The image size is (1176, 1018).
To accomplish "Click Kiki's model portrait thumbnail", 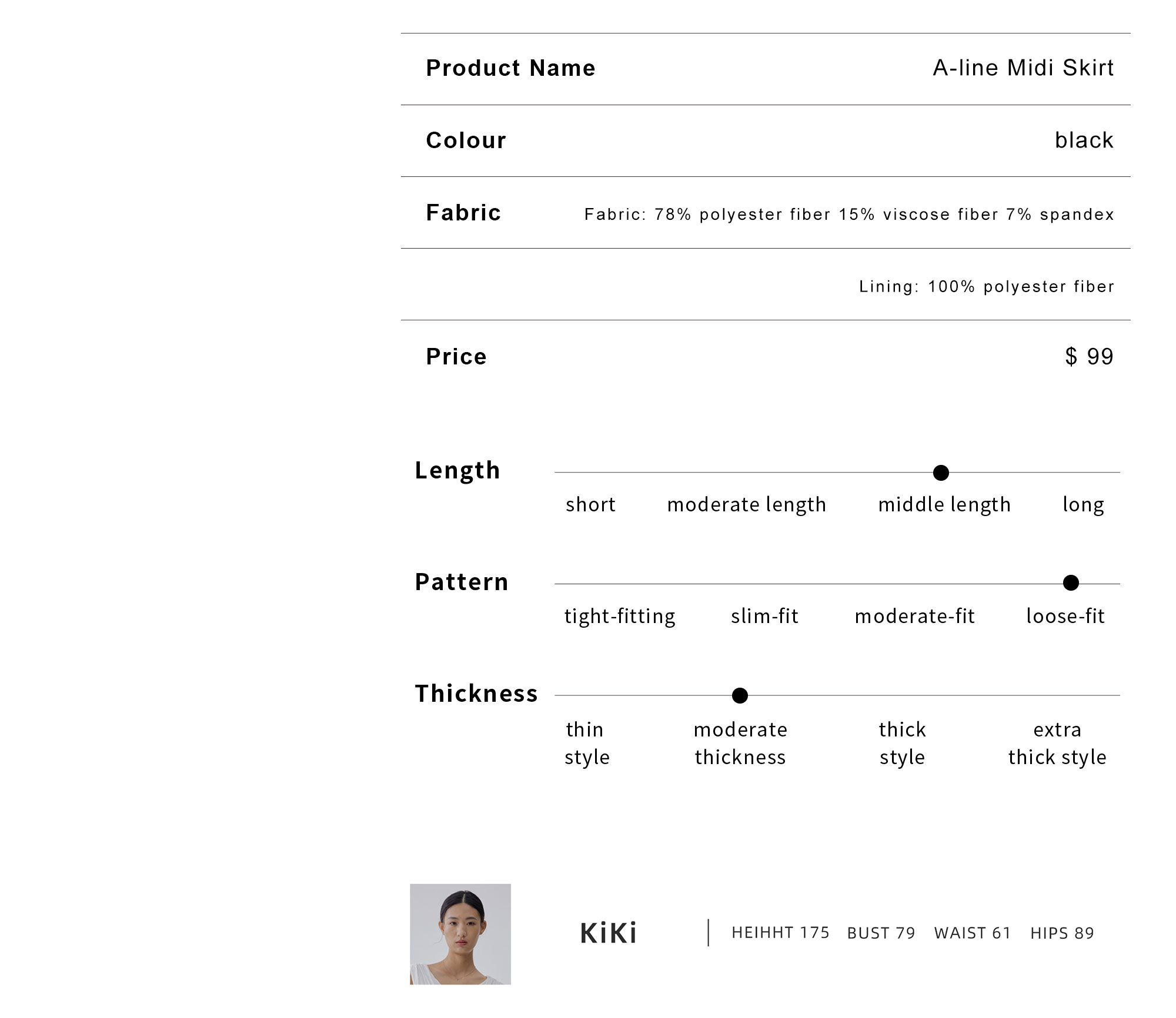I will click(x=460, y=934).
